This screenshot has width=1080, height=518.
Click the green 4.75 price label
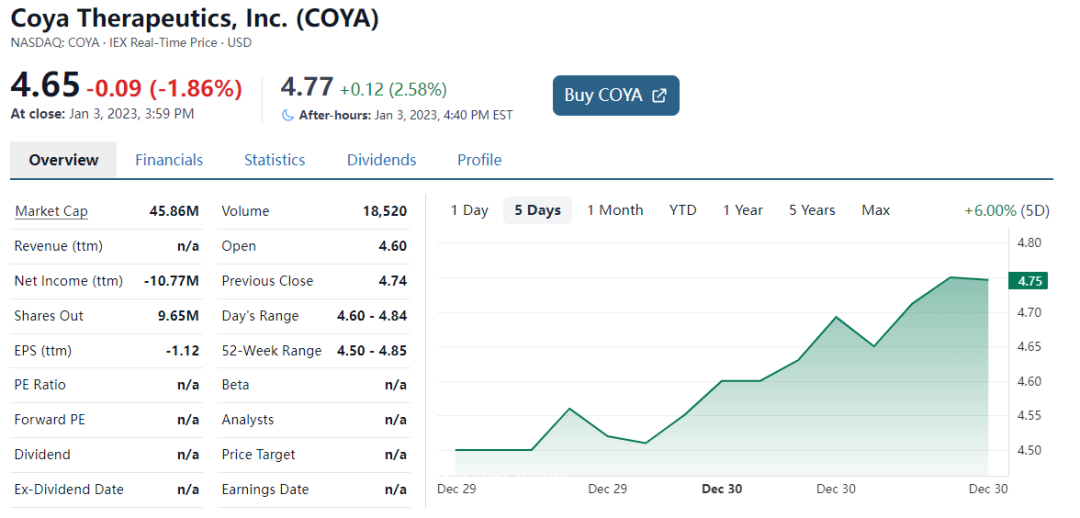[1027, 281]
